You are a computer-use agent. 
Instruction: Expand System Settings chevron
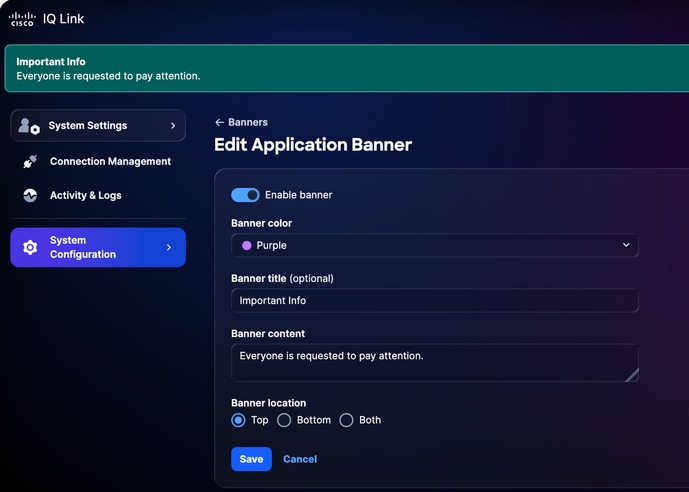(x=173, y=126)
